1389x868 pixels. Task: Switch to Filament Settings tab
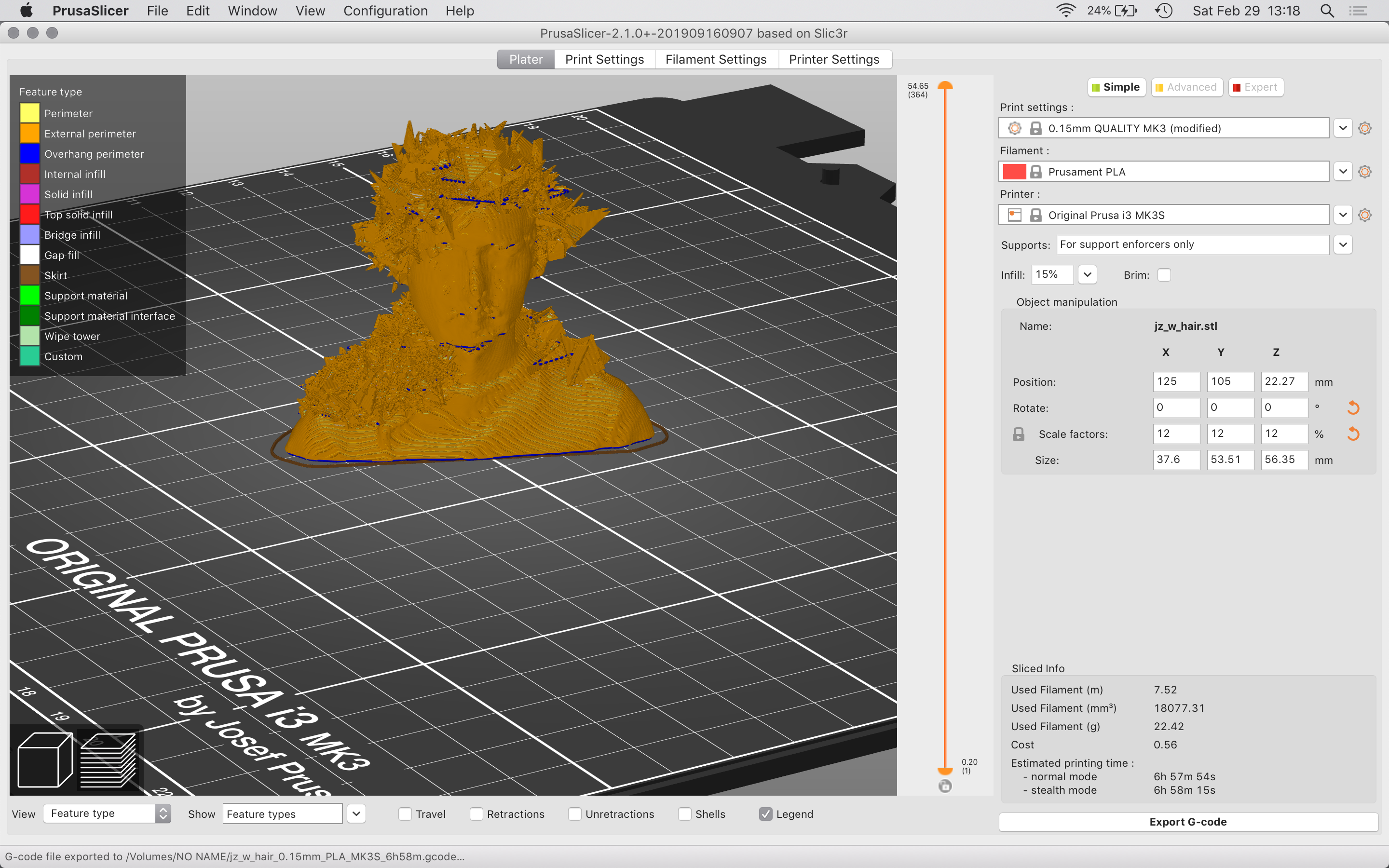[716, 59]
